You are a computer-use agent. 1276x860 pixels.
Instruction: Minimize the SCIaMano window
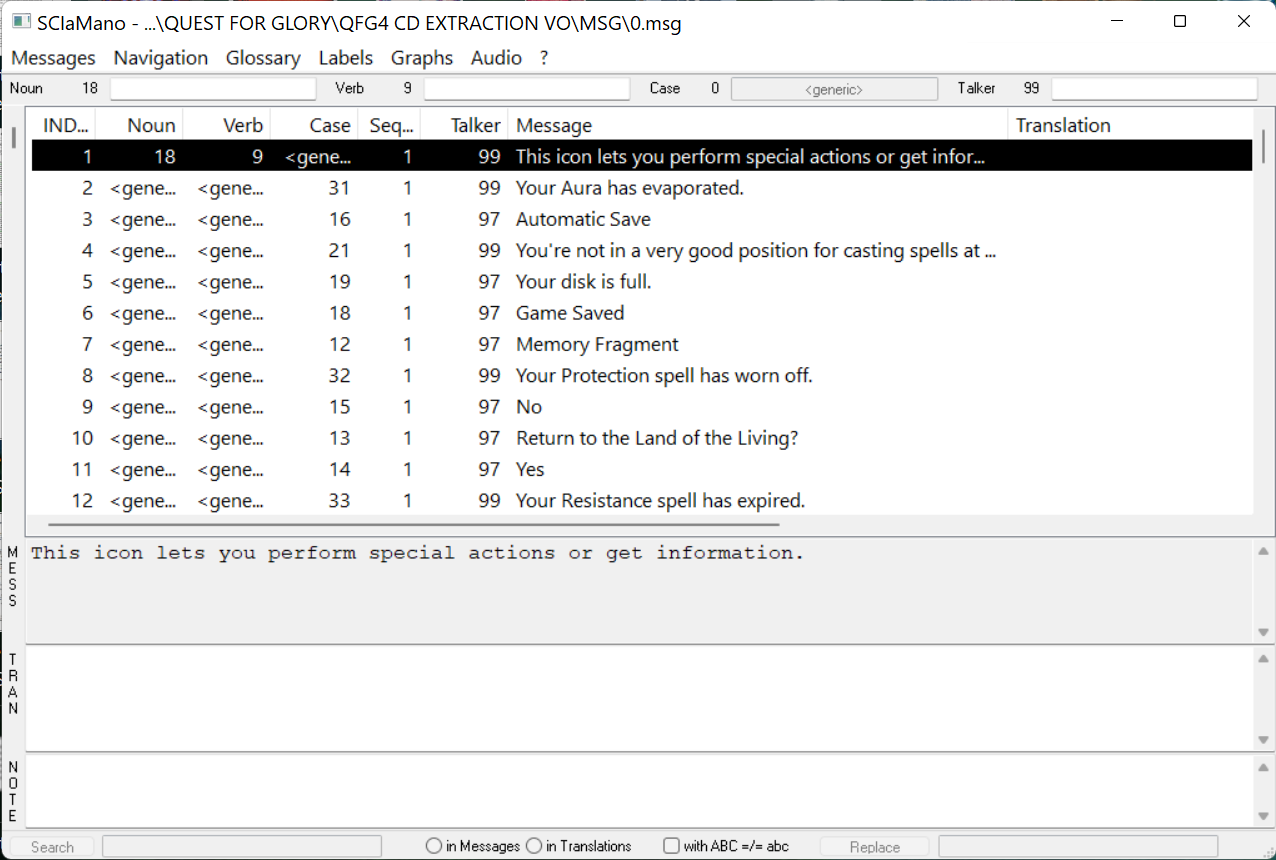(x=1117, y=21)
